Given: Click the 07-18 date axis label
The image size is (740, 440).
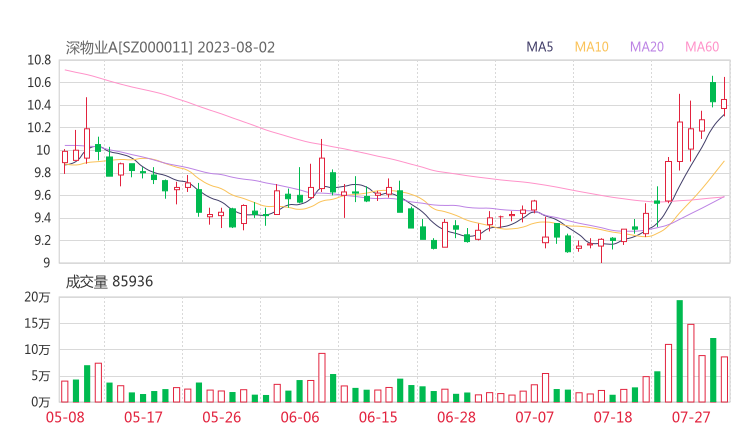Looking at the screenshot, I should 613,417.
